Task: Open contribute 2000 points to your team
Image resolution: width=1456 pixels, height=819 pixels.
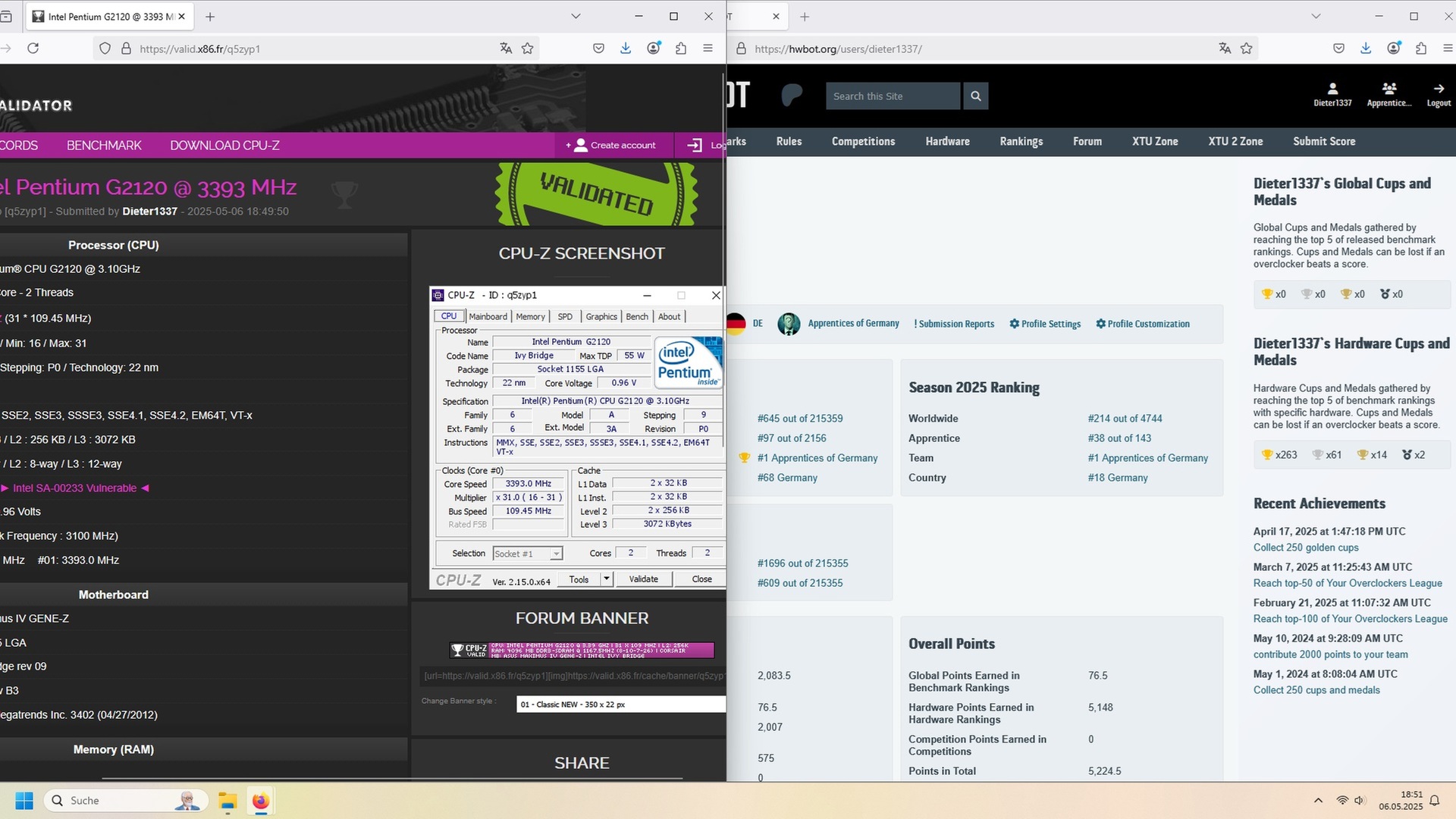Action: [1331, 654]
